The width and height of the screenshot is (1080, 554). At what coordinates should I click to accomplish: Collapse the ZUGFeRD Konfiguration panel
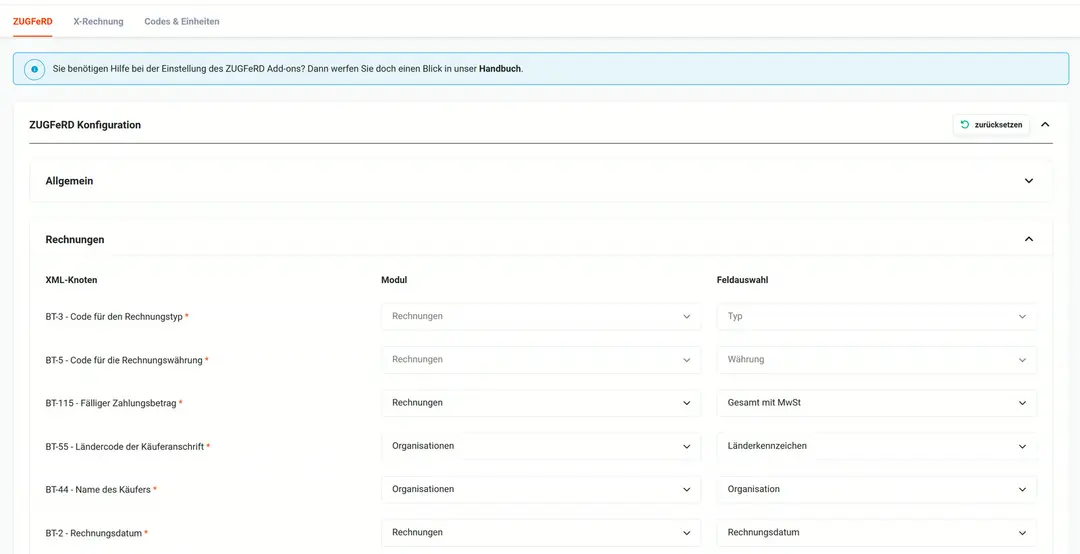[1045, 125]
